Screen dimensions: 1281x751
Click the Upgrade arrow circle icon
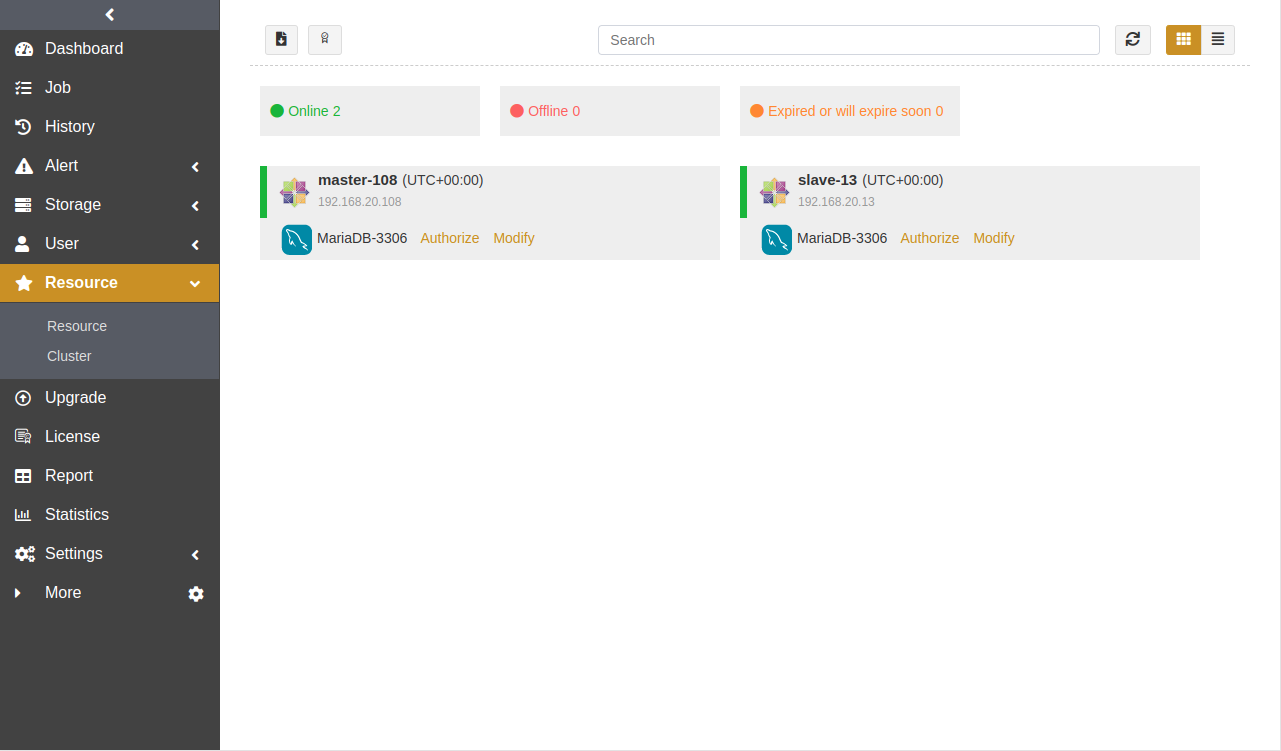coord(24,398)
